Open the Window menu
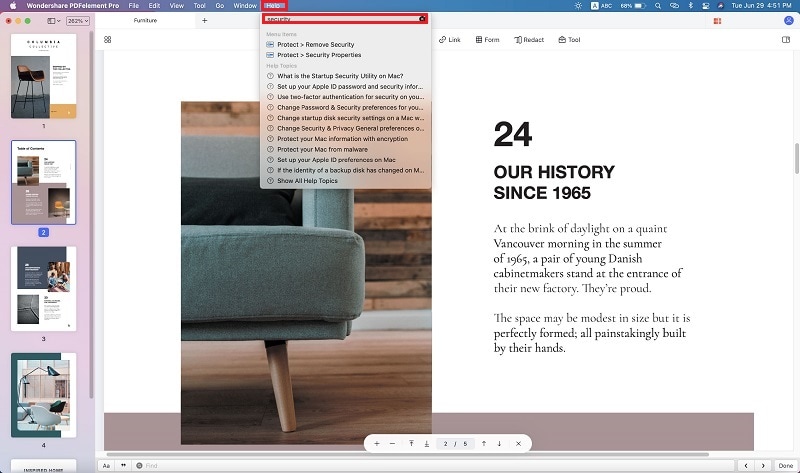 [245, 6]
